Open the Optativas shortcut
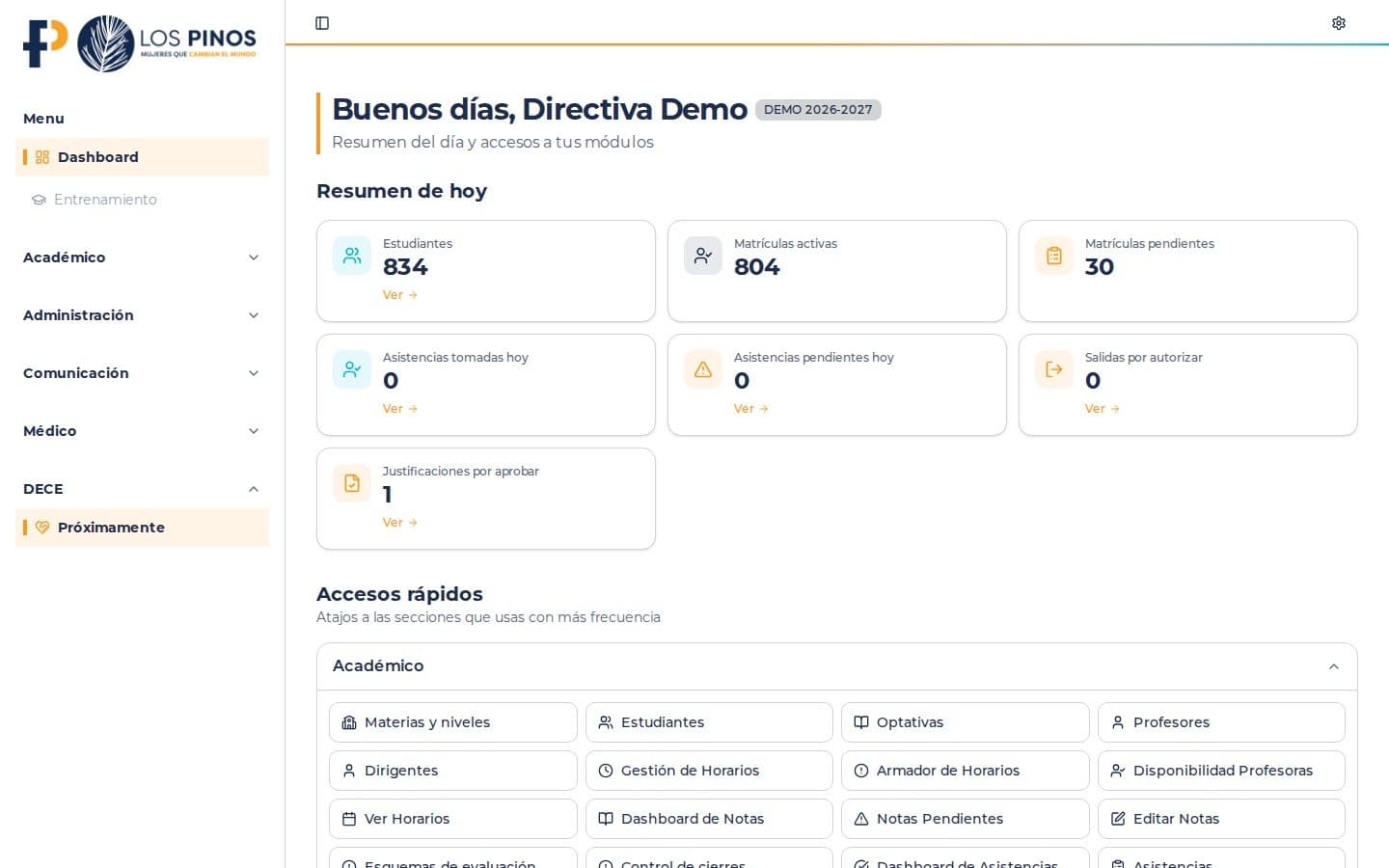Screen dimensions: 1389x868 [x=966, y=722]
